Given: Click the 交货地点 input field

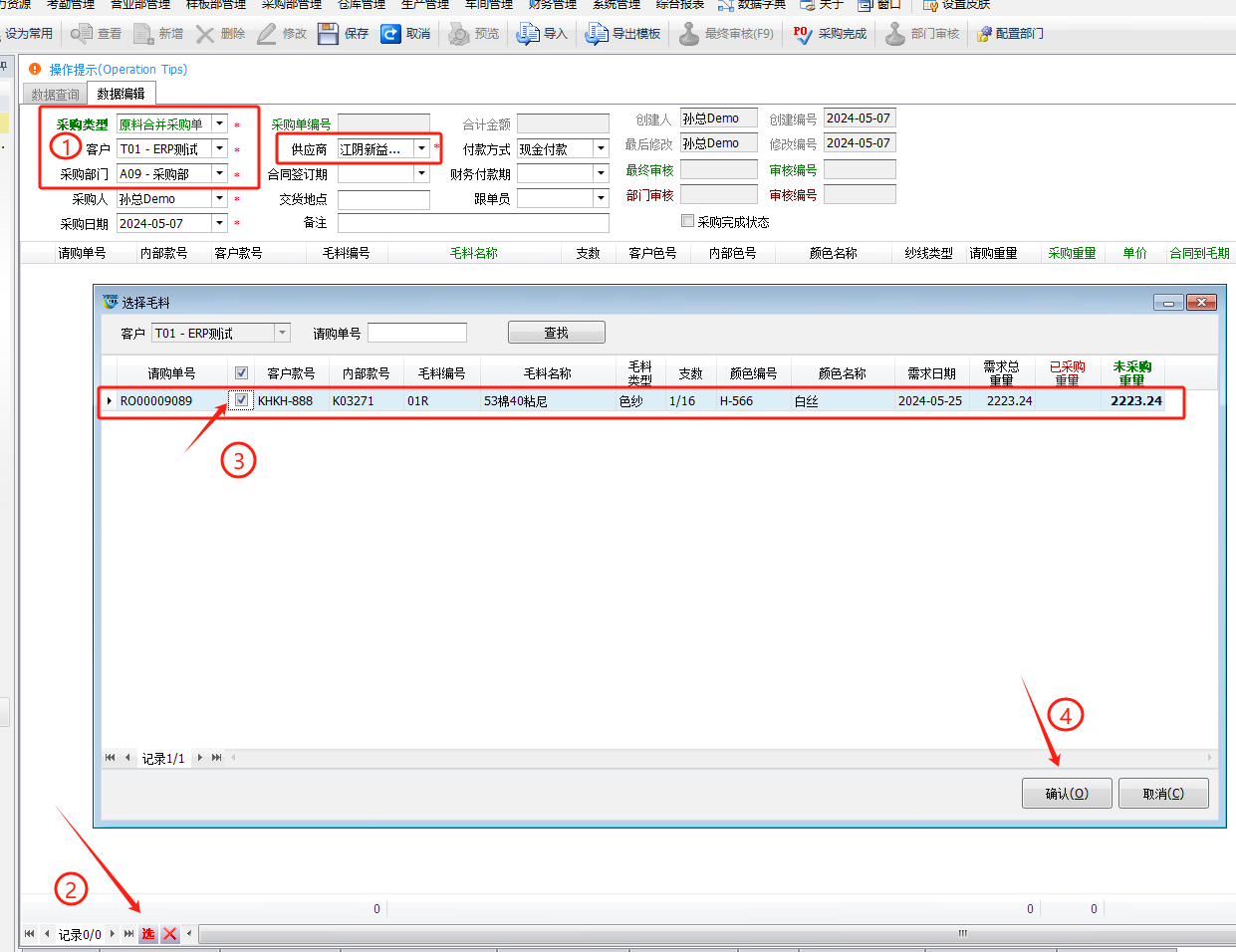Looking at the screenshot, I should pos(383,199).
